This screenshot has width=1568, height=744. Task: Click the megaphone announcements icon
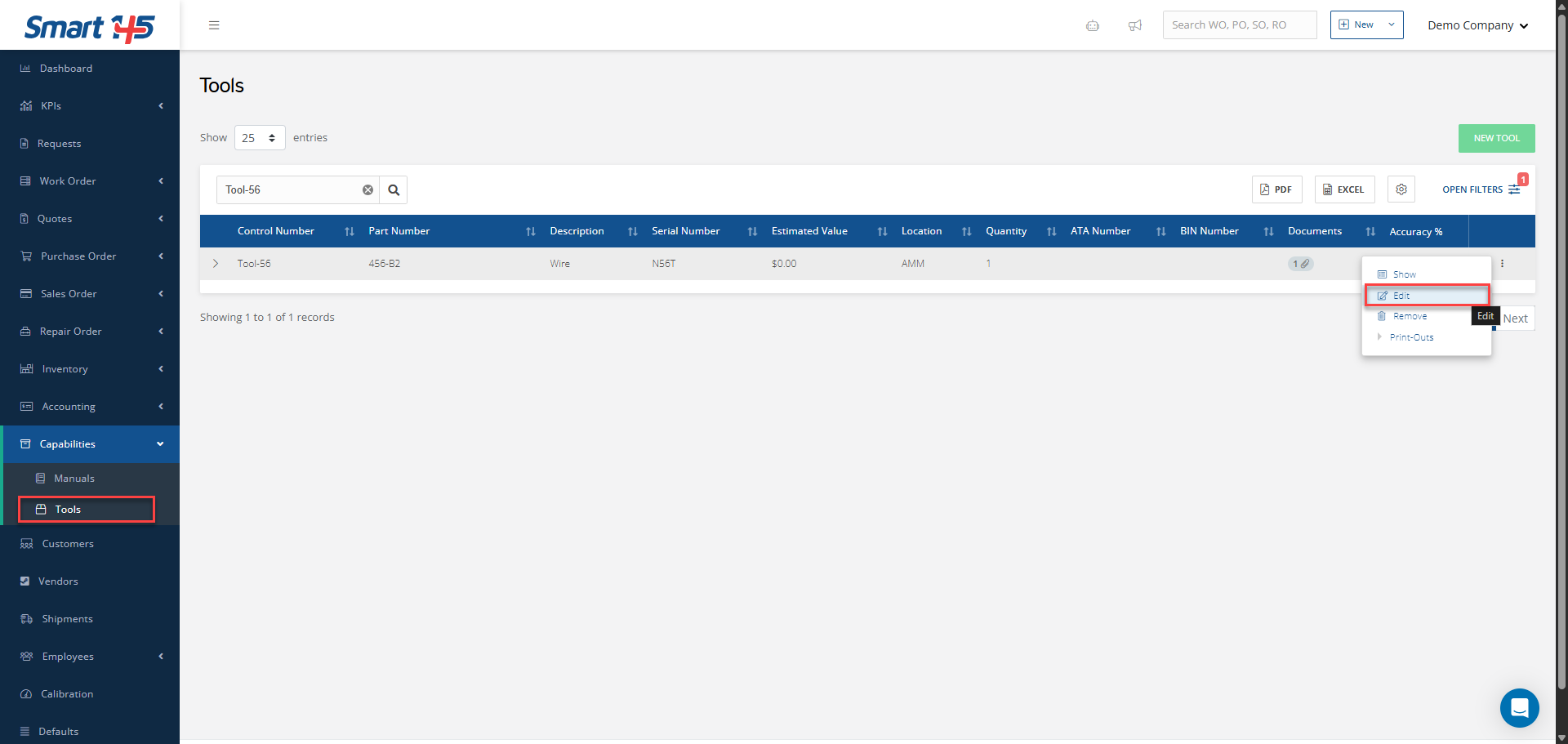(x=1134, y=25)
